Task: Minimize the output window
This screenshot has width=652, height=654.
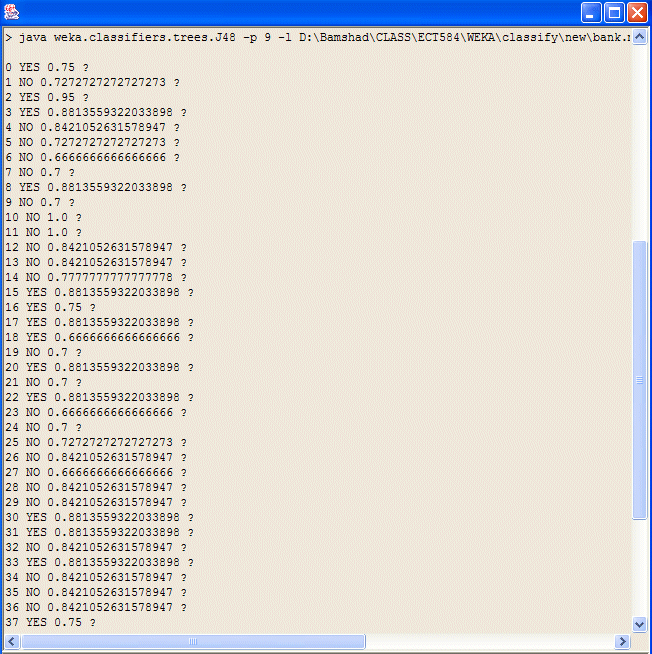Action: (x=591, y=13)
